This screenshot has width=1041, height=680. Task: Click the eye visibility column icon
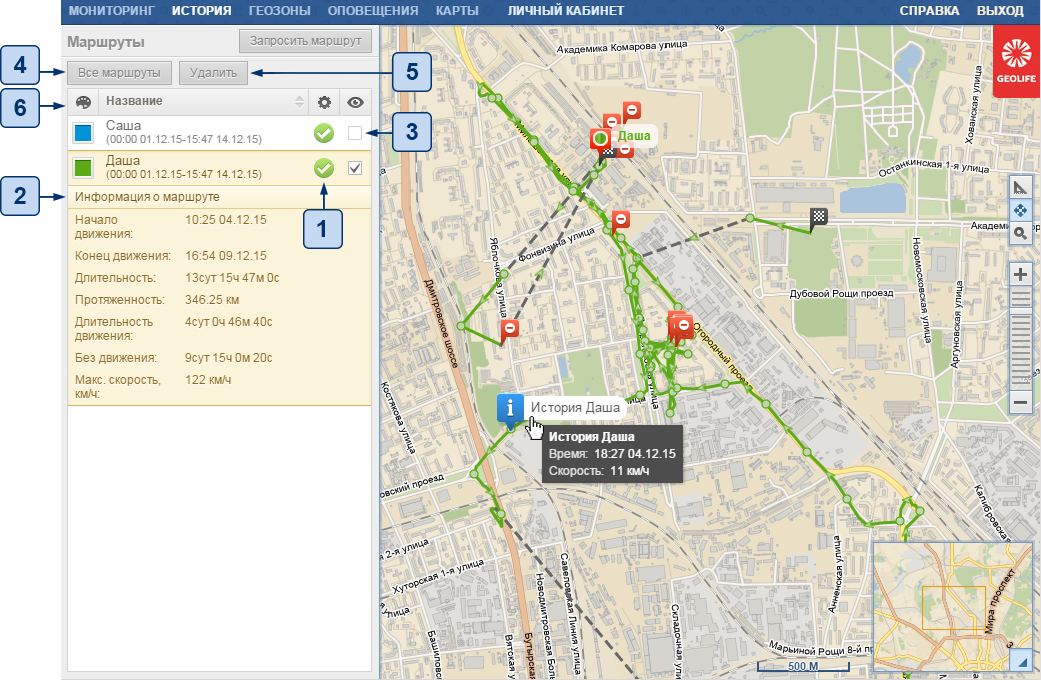click(x=355, y=102)
